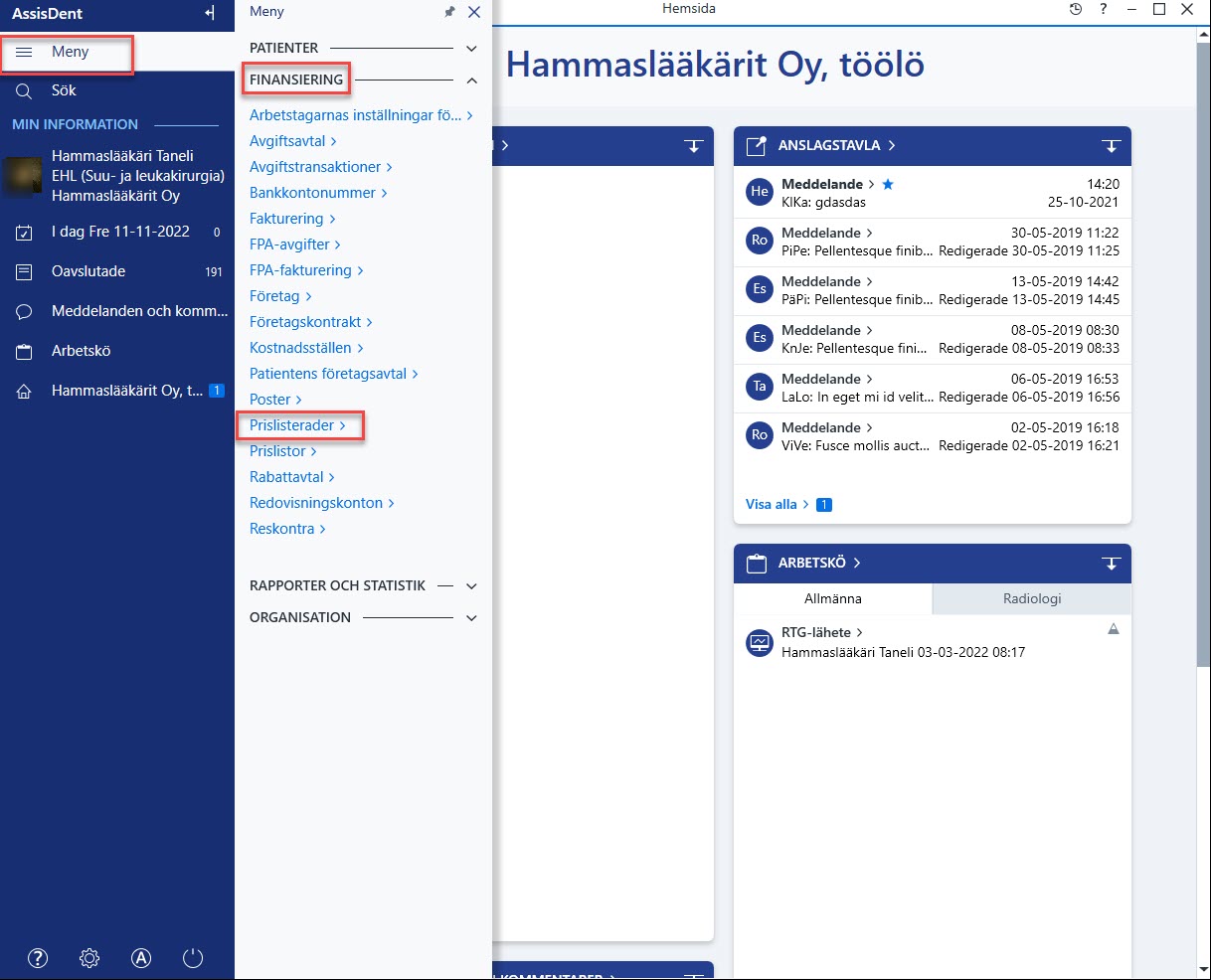Click Visa alla link in Anslagstavla
Image resolution: width=1211 pixels, height=980 pixels.
tap(777, 504)
